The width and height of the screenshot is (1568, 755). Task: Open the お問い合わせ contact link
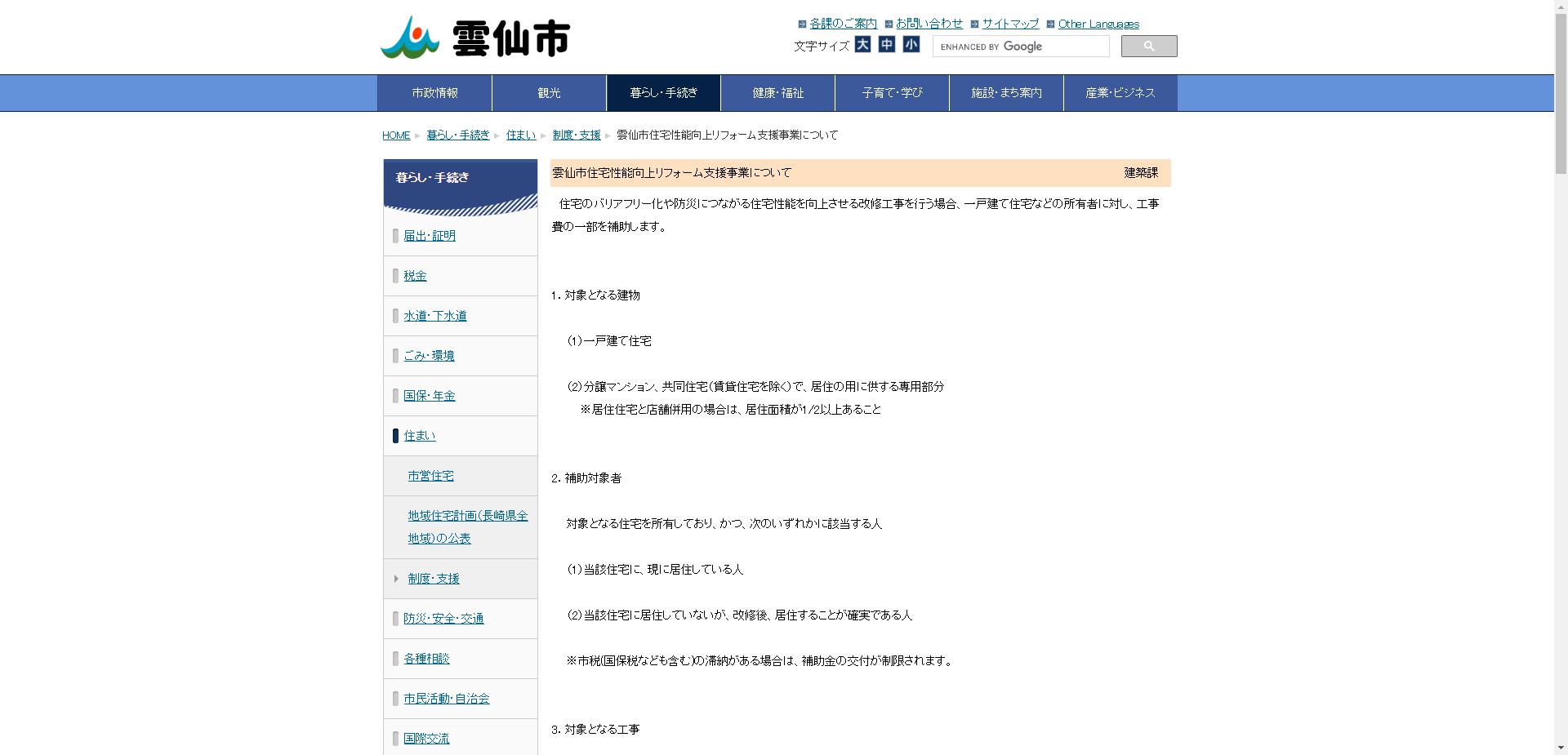tap(929, 24)
